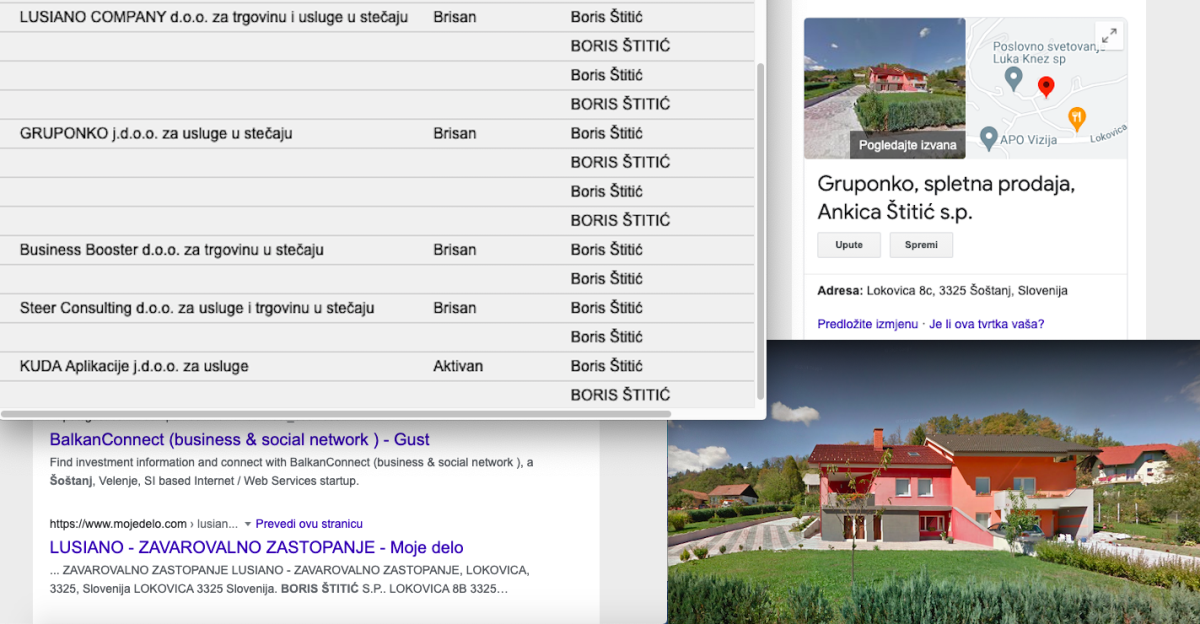This screenshot has height=624, width=1200.
Task: Open LUSIANO - ZAVAROVALNO ZASTOPANJE result
Action: point(256,547)
